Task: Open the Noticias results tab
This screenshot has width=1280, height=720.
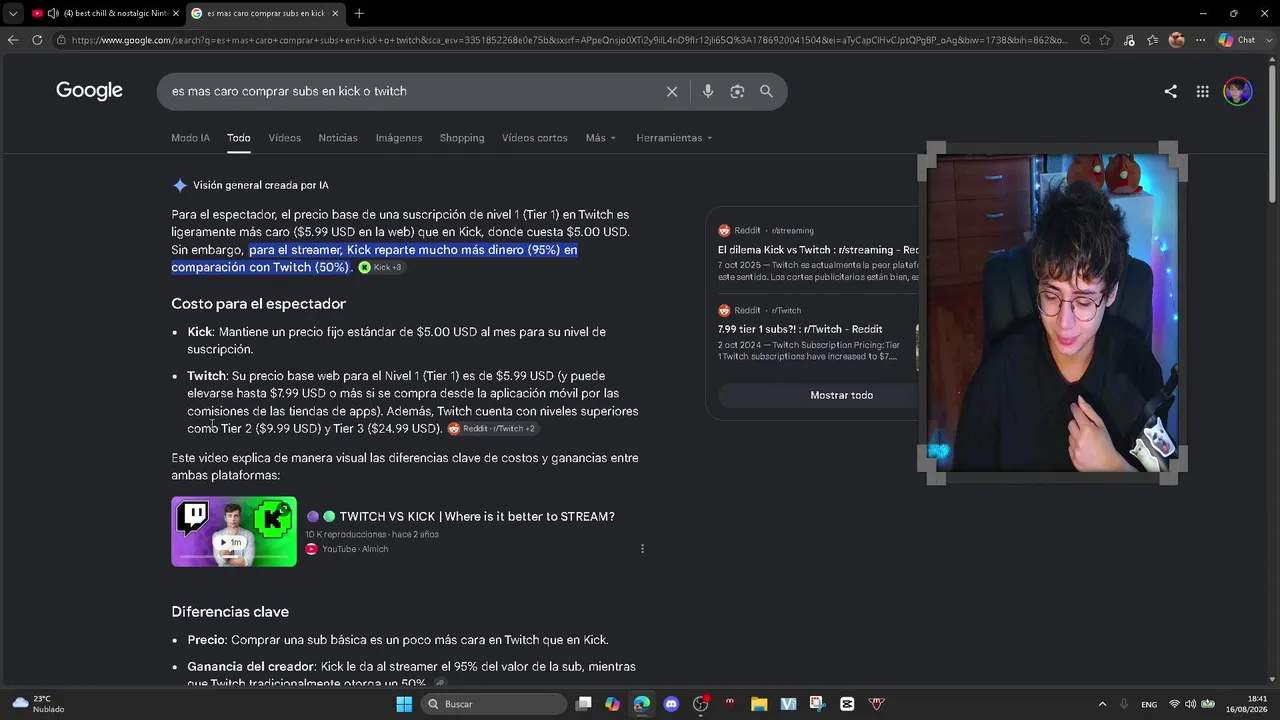Action: click(338, 138)
